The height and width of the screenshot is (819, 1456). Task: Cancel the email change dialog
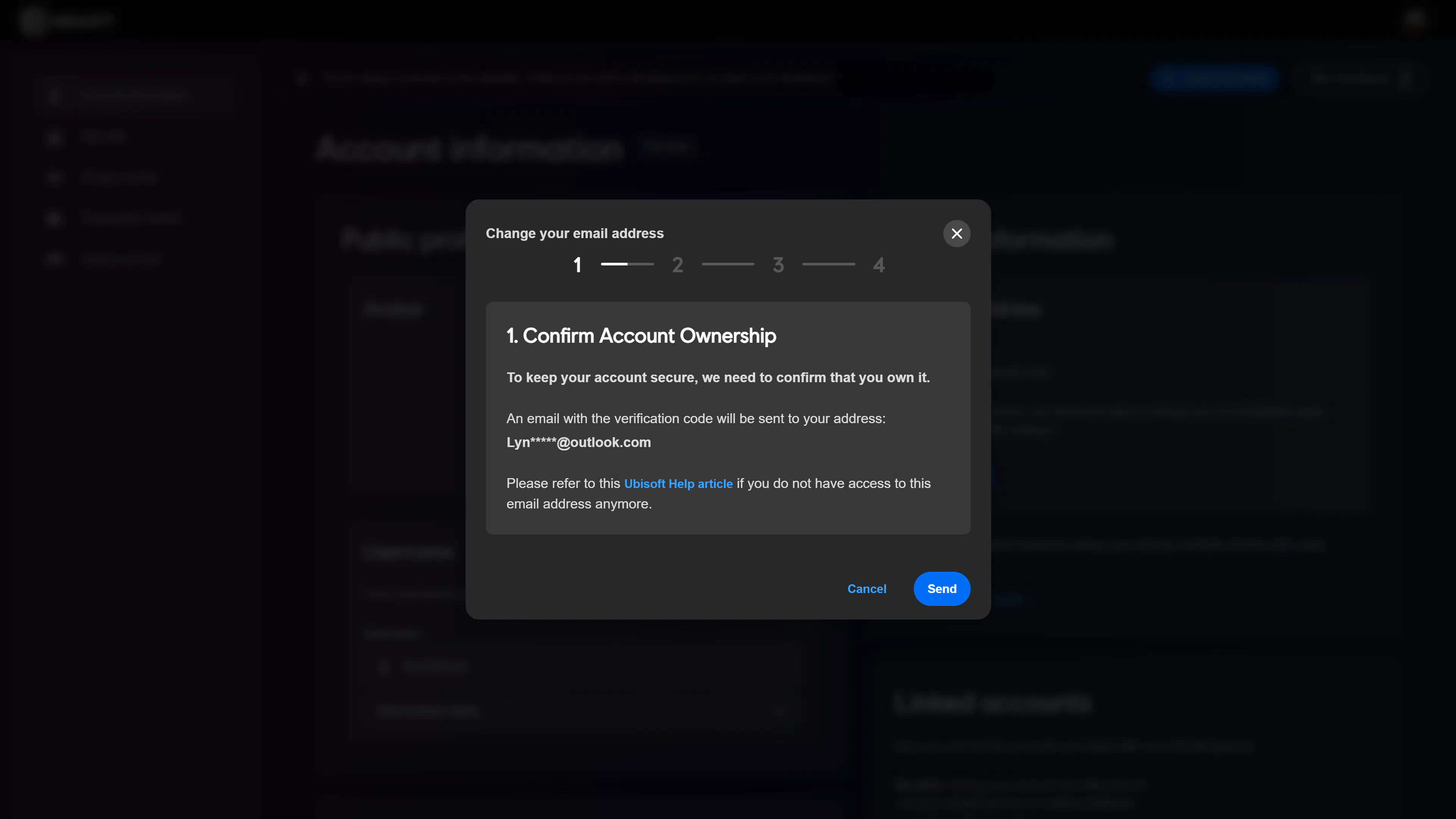point(866,588)
